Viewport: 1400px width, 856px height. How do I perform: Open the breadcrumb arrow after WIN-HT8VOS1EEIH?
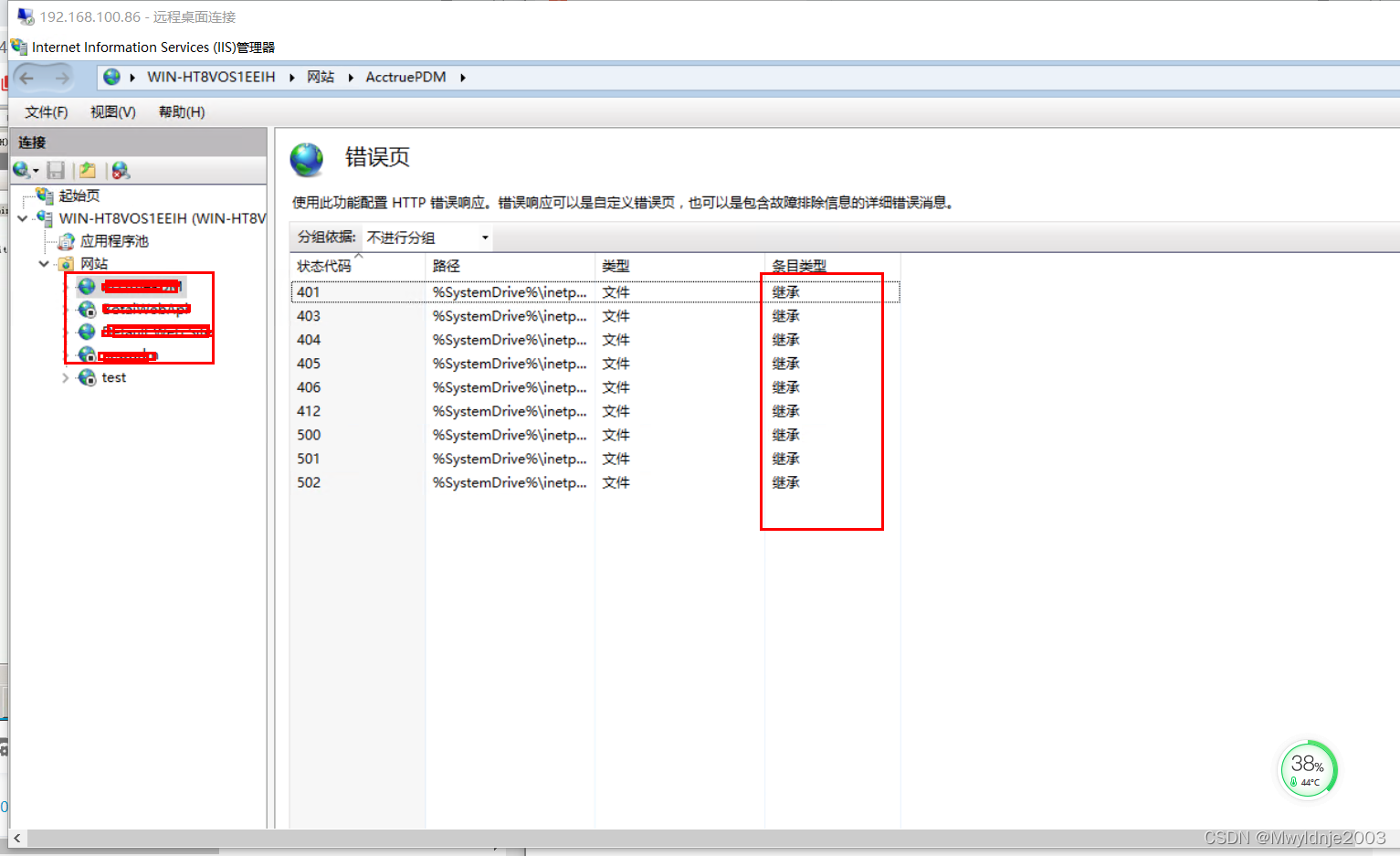click(291, 78)
